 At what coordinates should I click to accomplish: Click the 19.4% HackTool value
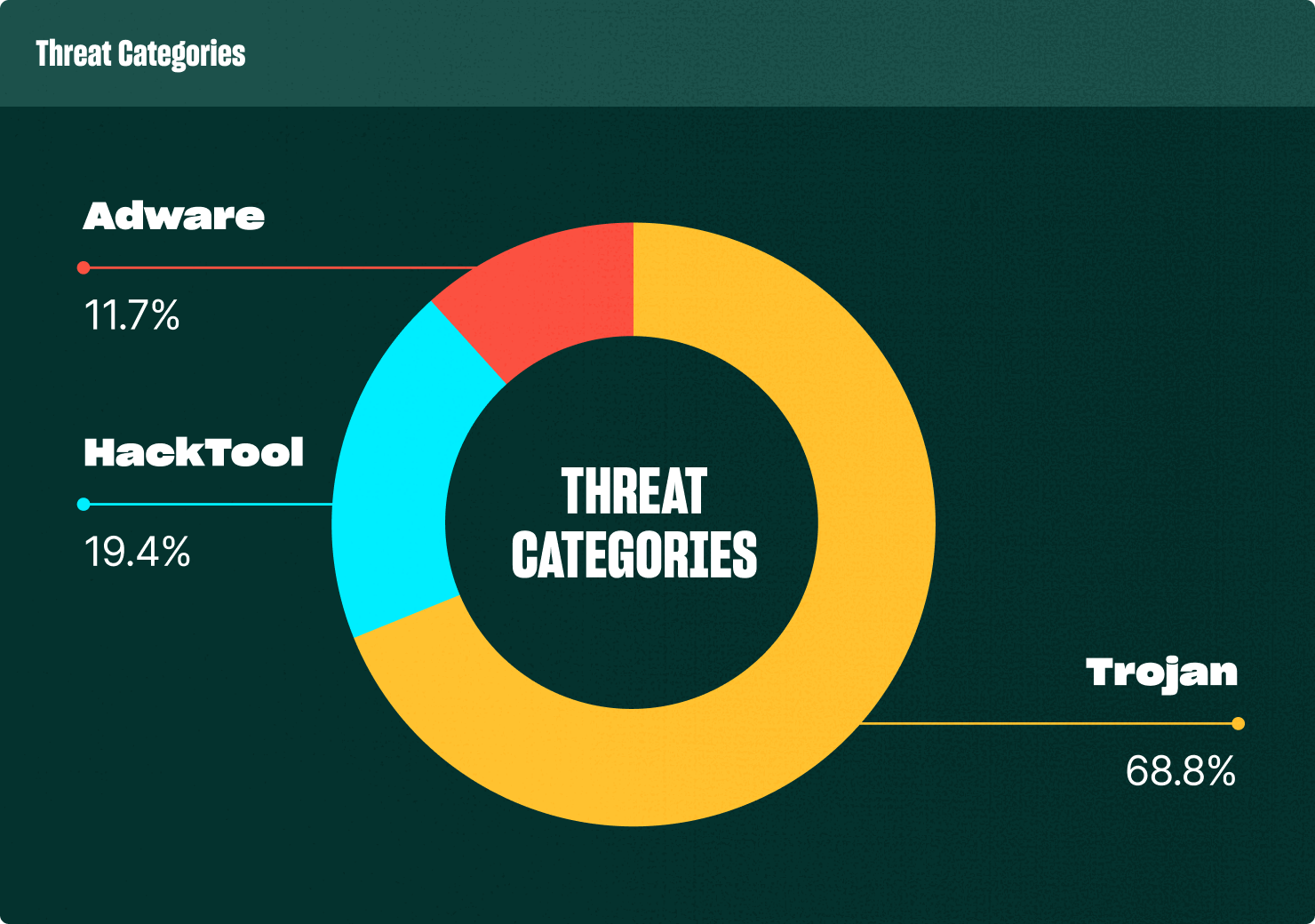[x=137, y=552]
